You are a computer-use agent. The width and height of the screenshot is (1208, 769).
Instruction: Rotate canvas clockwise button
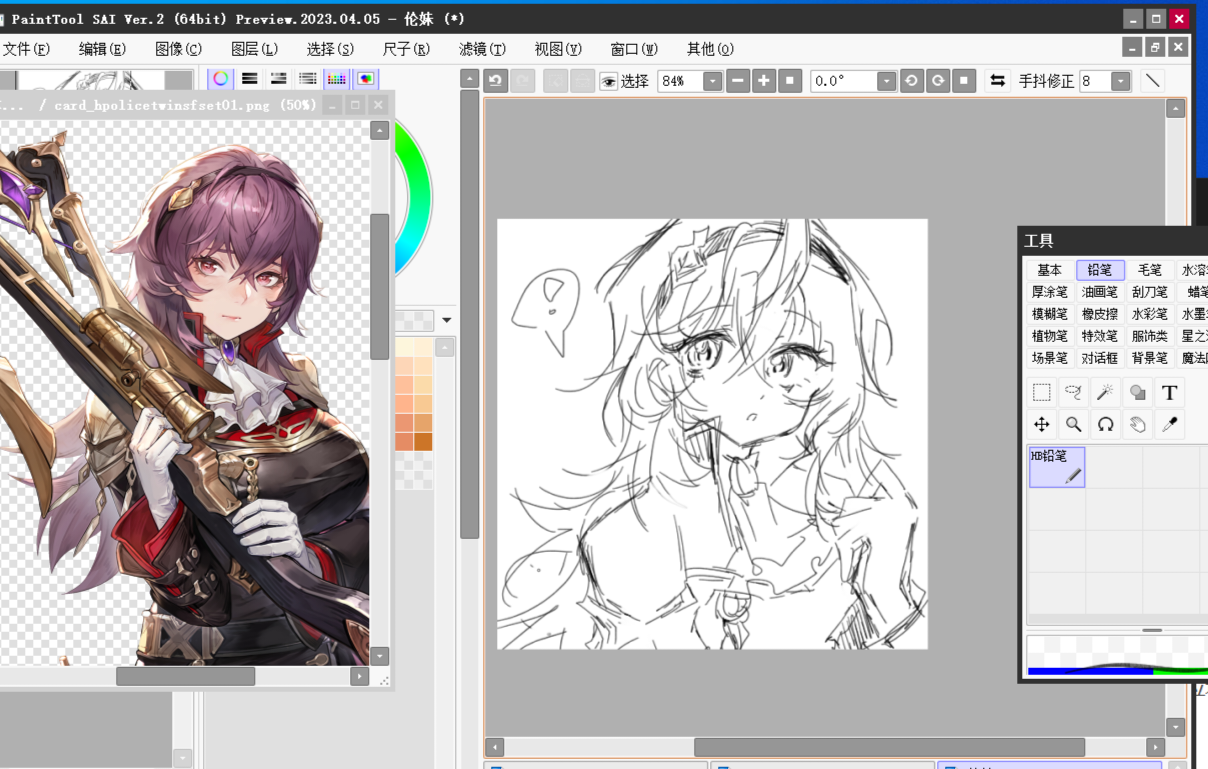[937, 81]
